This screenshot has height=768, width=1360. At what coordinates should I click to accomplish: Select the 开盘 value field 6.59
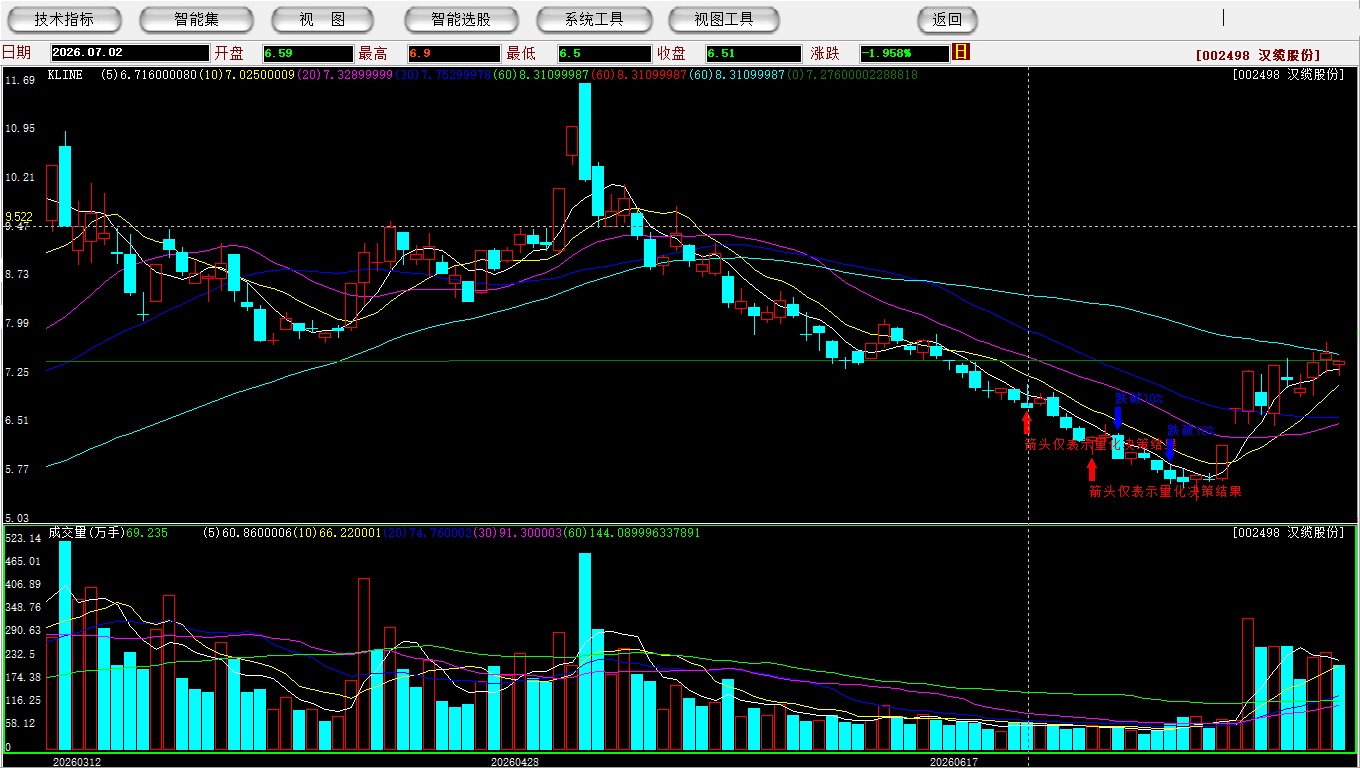[308, 53]
